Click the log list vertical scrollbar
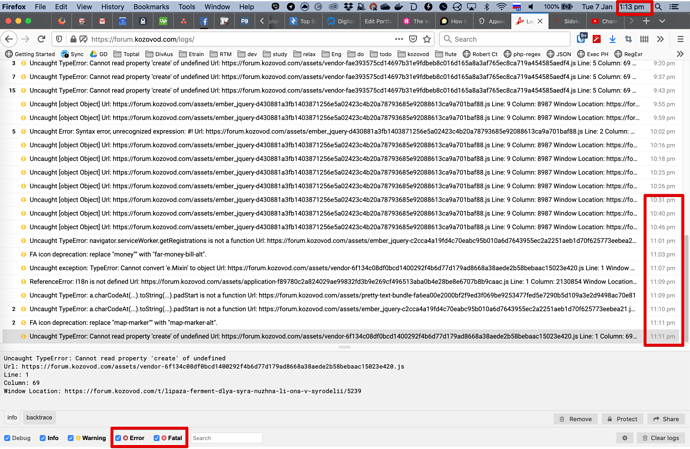 click(x=684, y=288)
